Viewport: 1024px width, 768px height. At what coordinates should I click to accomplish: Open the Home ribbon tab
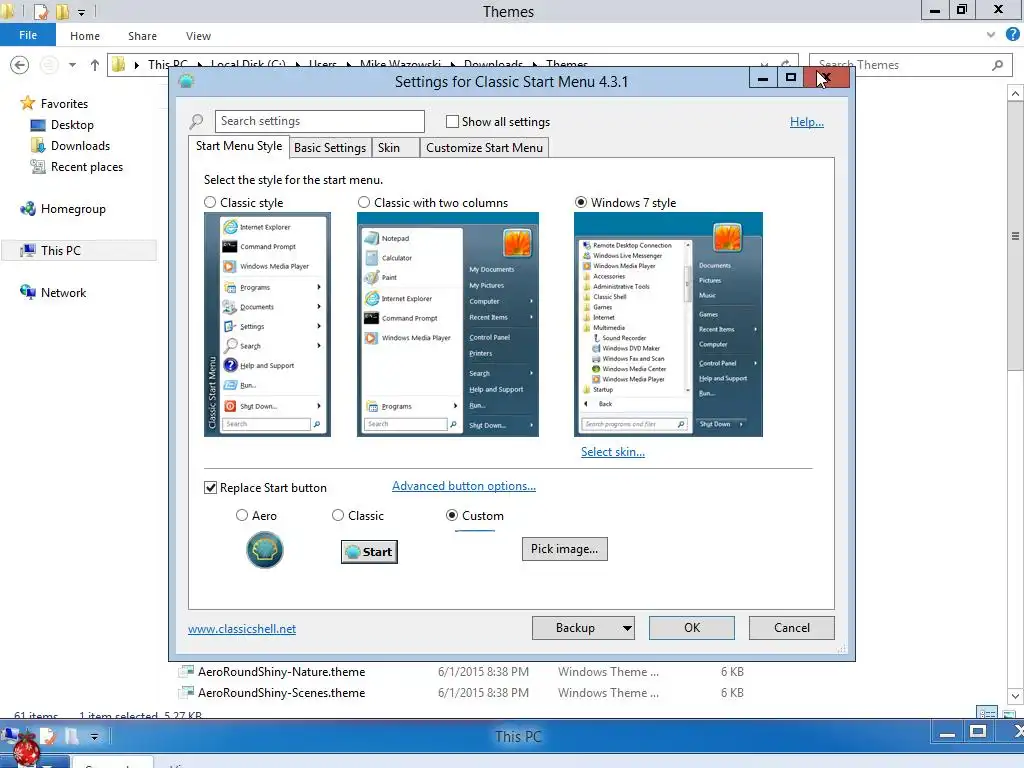point(85,36)
